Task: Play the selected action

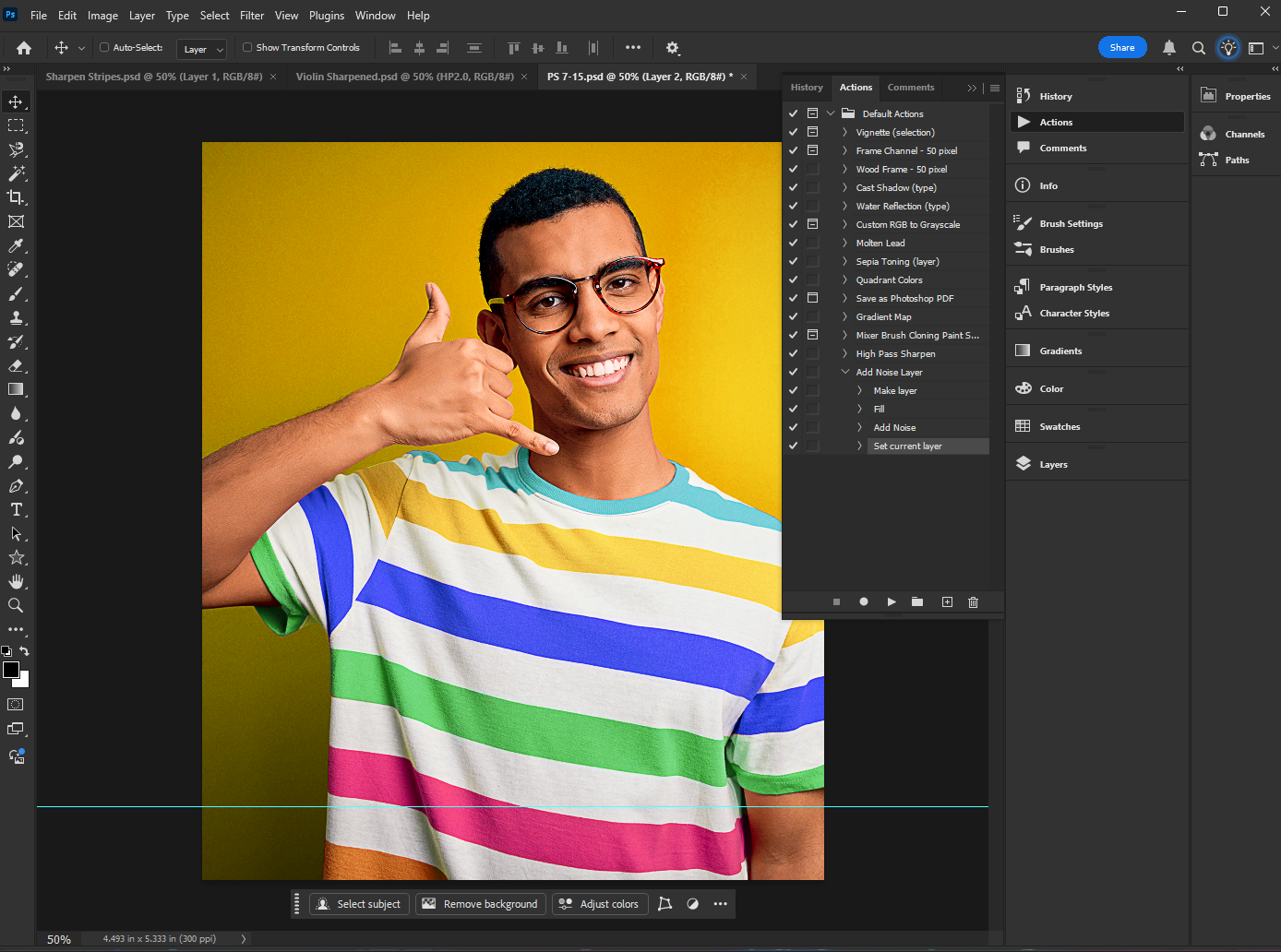Action: click(x=892, y=602)
